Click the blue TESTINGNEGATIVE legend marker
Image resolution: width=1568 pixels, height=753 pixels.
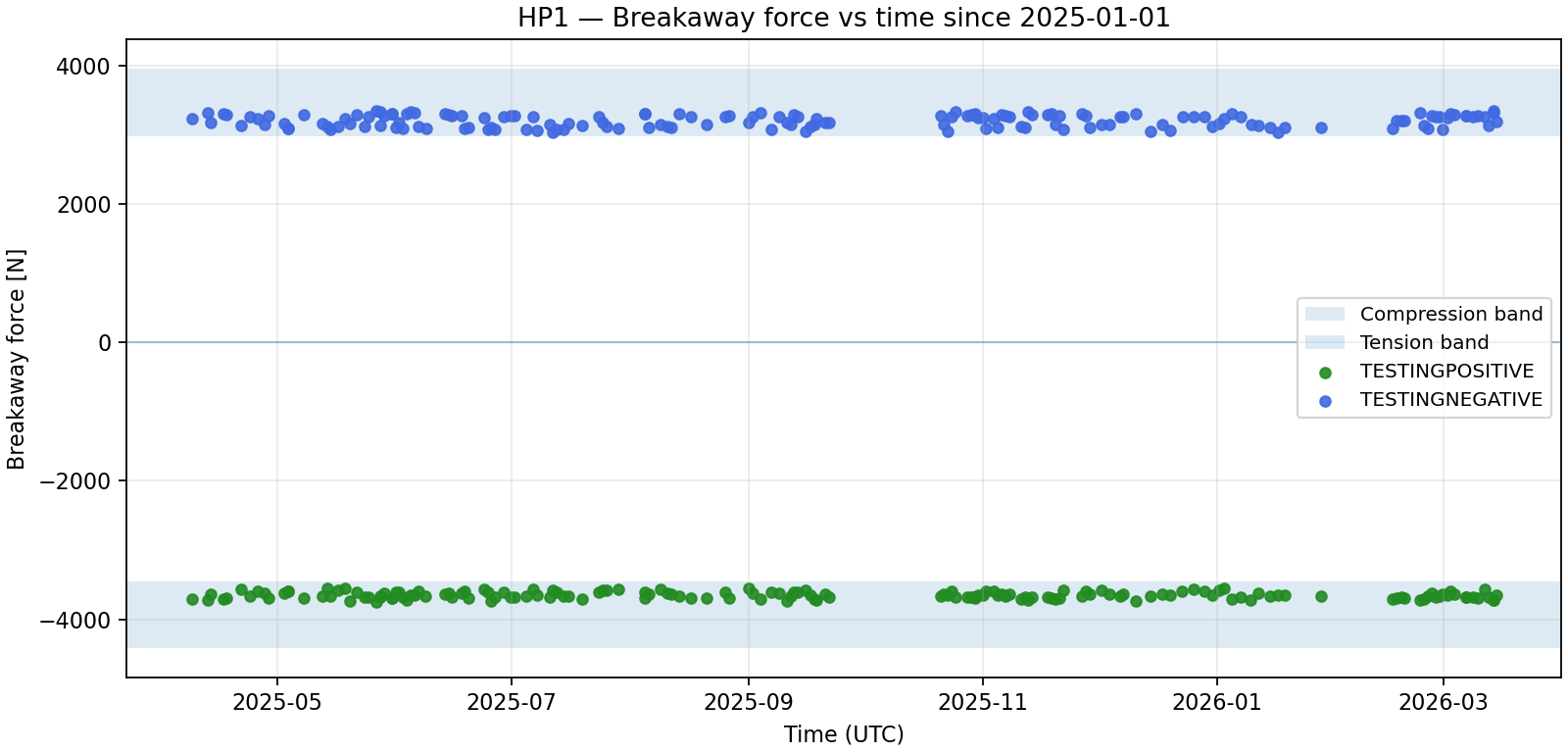[1325, 401]
